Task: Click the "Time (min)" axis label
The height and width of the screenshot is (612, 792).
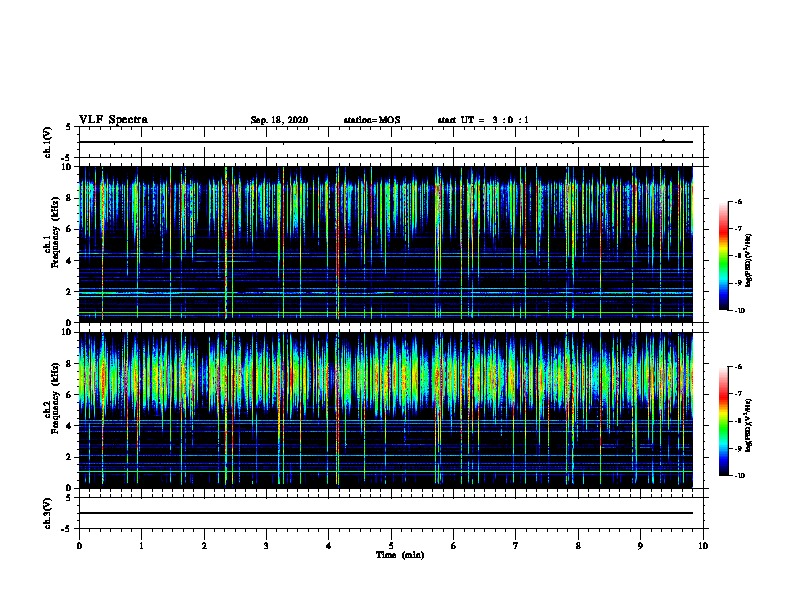Action: [400, 555]
